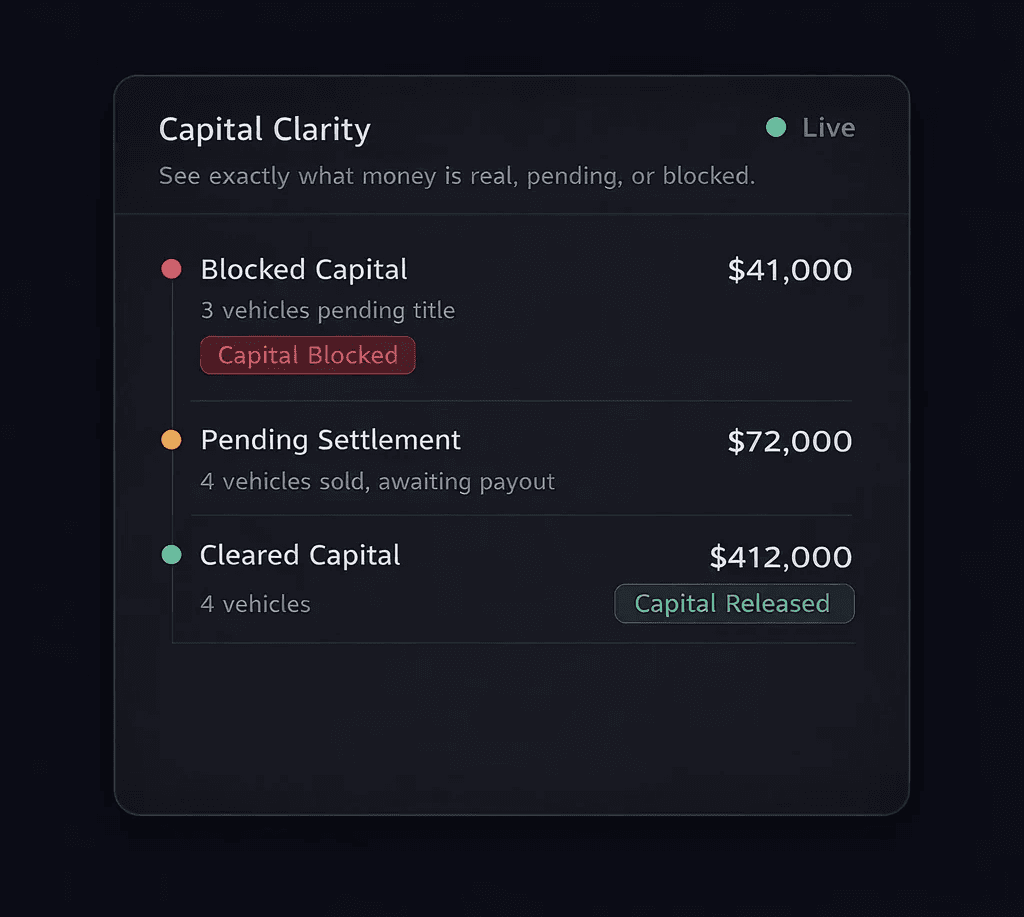Click the $41,000 blocked amount
This screenshot has width=1024, height=917.
click(x=790, y=270)
